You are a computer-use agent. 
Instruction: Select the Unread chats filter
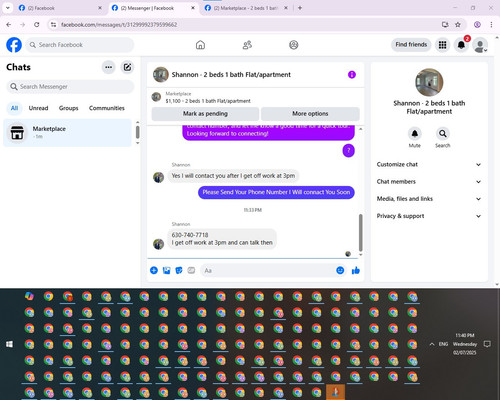pyautogui.click(x=38, y=108)
